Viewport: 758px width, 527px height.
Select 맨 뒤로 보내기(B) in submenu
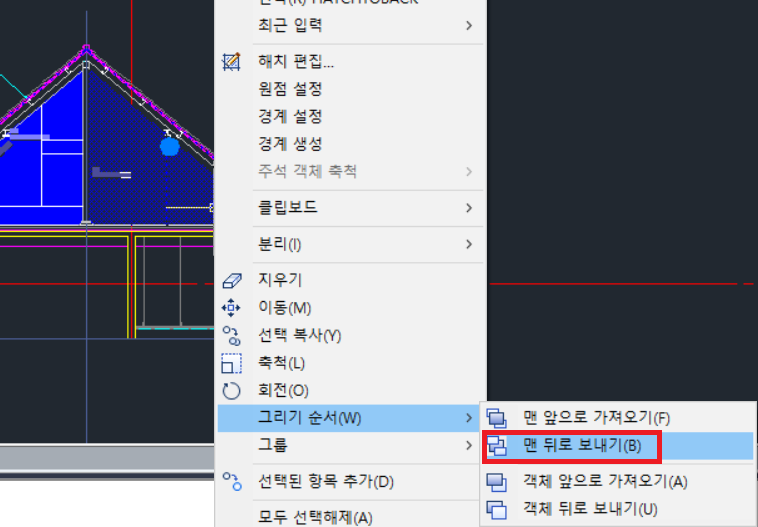point(618,446)
